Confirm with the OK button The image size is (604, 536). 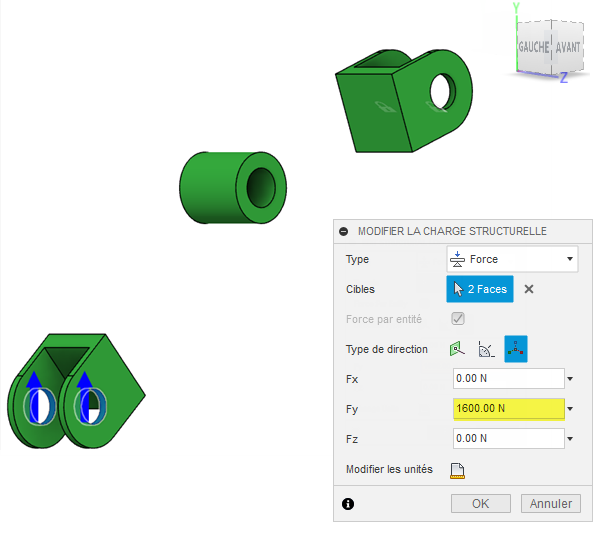click(481, 504)
